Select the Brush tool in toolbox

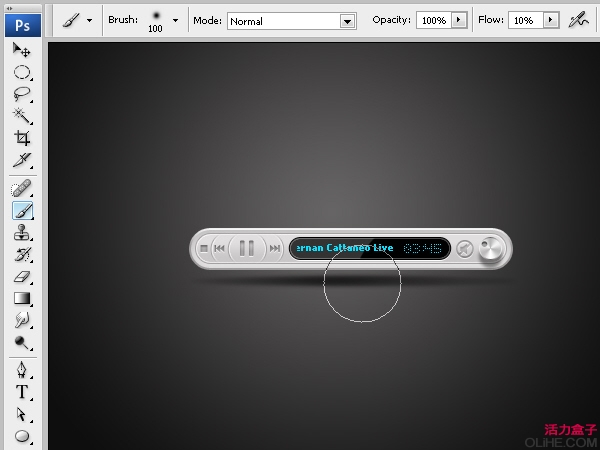[x=22, y=210]
